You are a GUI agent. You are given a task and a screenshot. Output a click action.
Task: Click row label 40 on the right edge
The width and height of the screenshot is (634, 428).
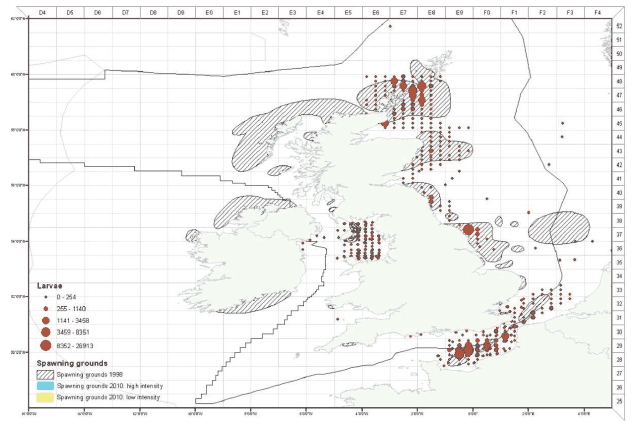[x=619, y=193]
